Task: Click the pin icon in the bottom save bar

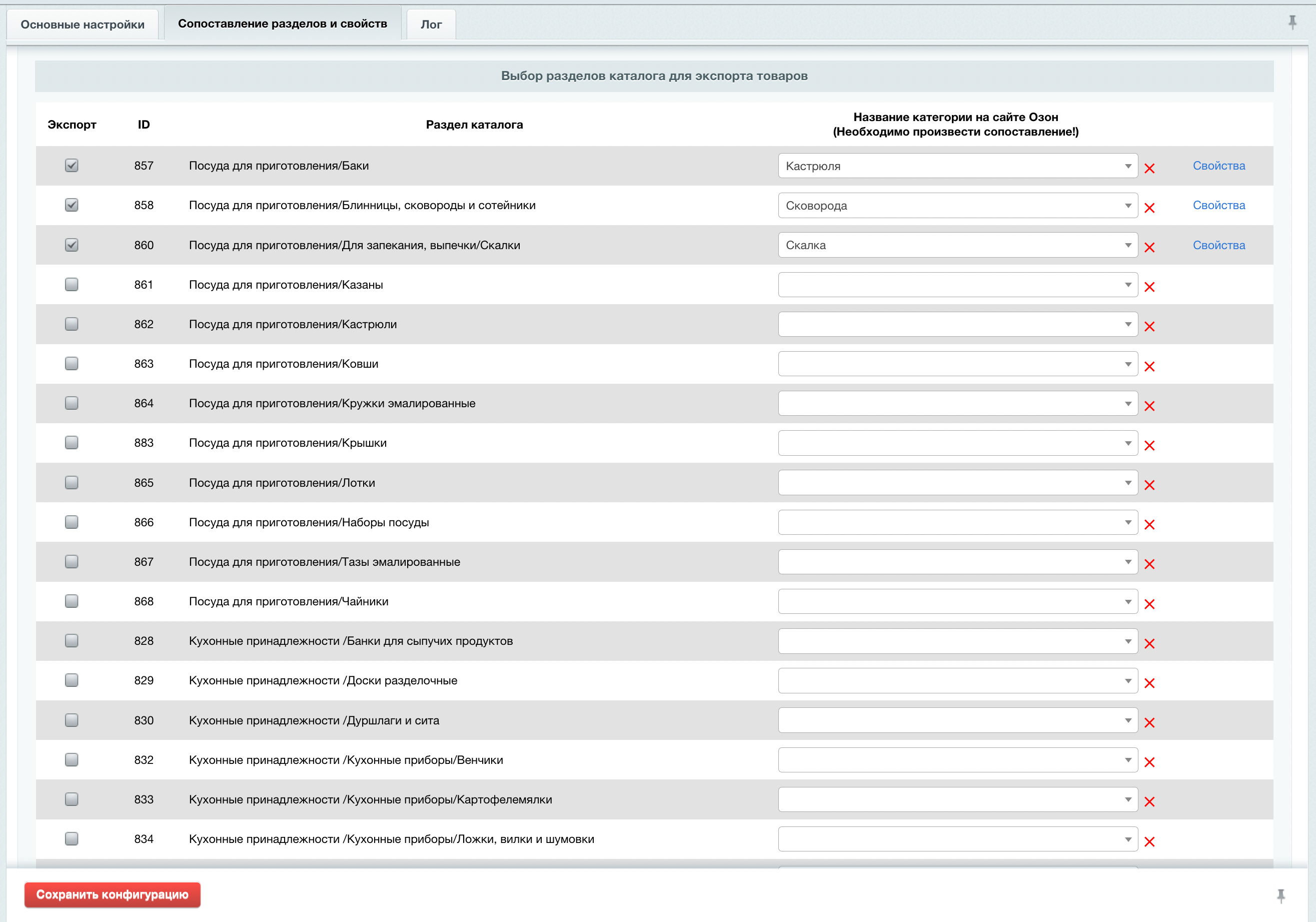Action: pos(1280,895)
